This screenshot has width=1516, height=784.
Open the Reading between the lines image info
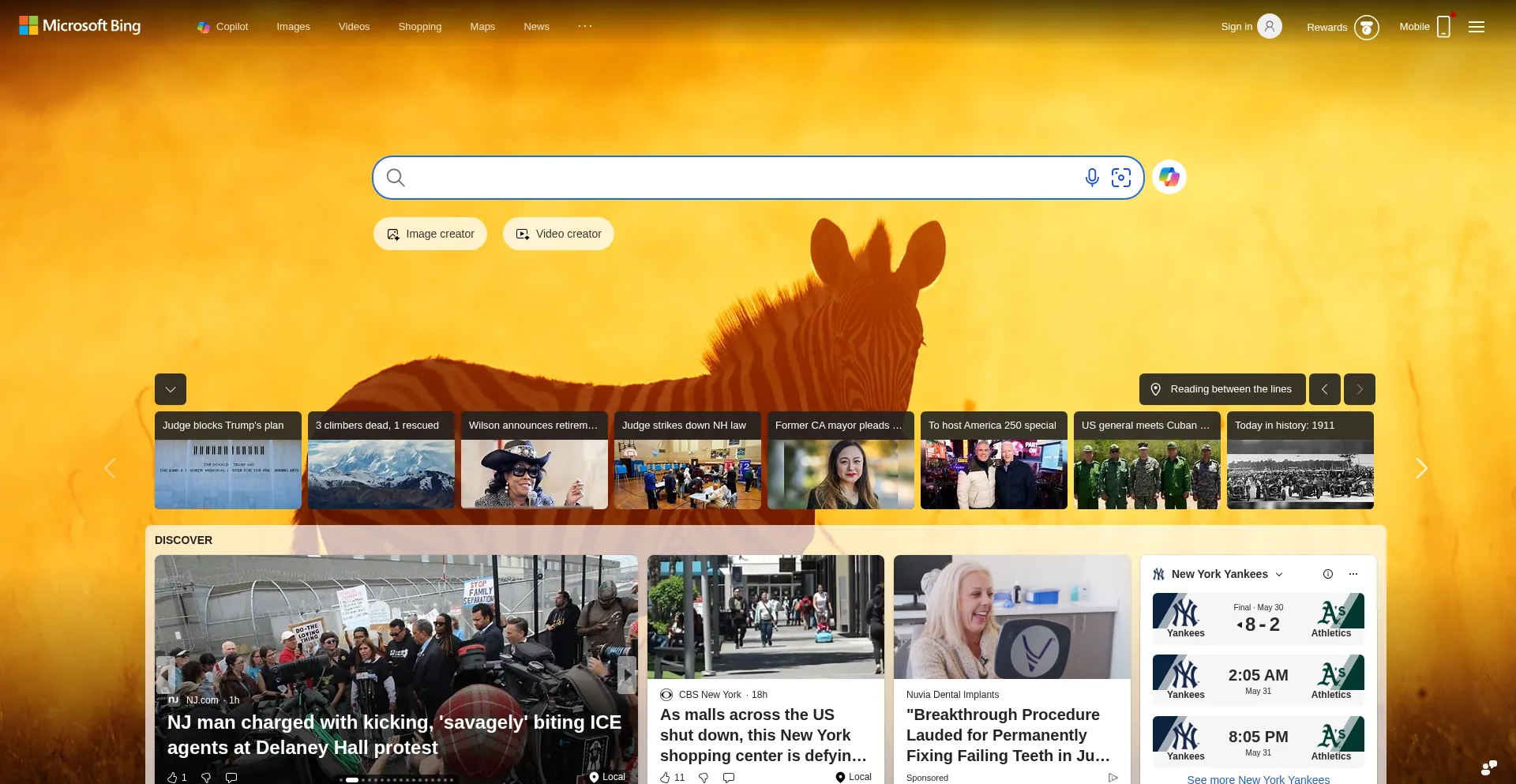tap(1222, 389)
